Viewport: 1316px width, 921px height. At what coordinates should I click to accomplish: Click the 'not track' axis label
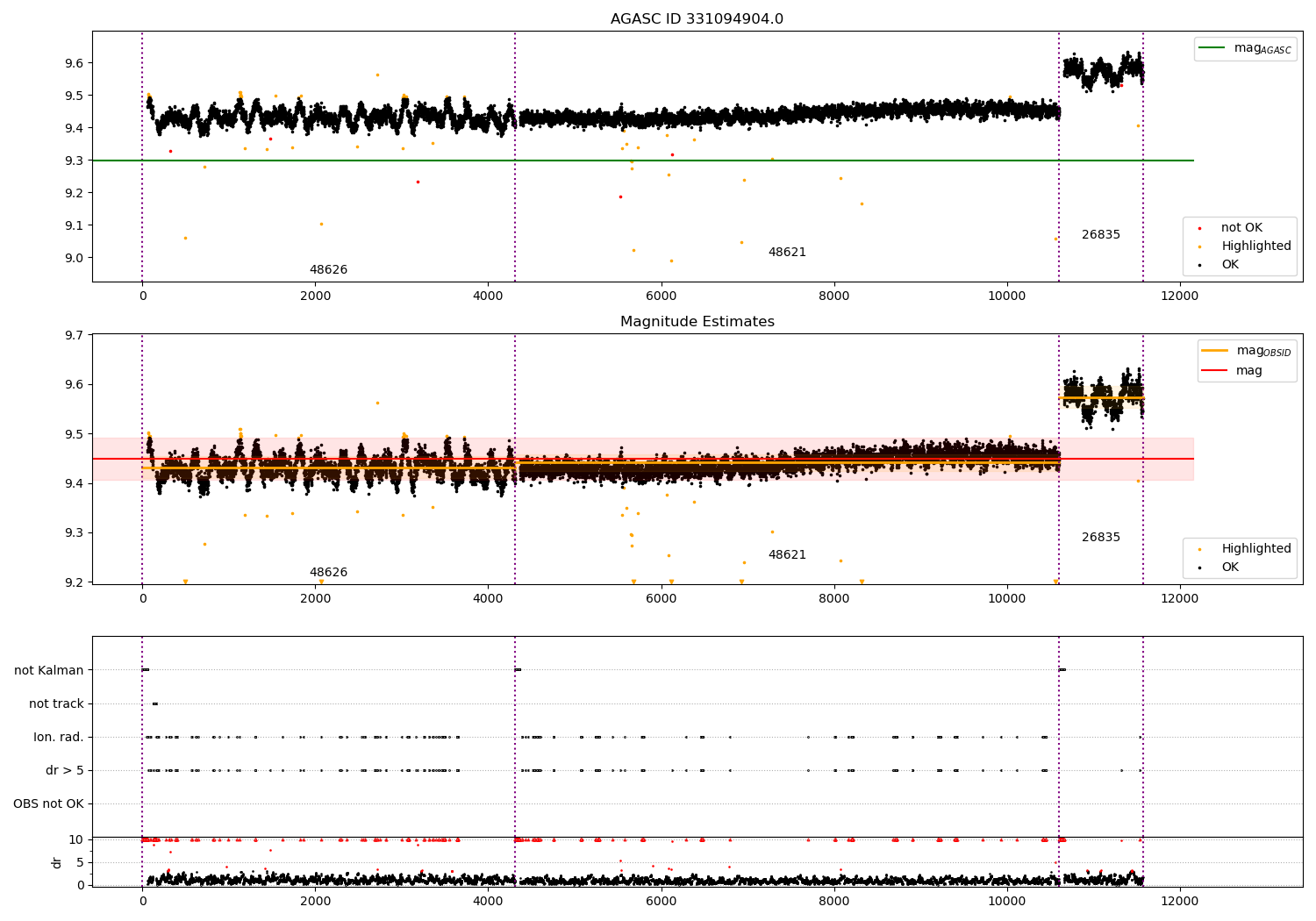tap(56, 704)
